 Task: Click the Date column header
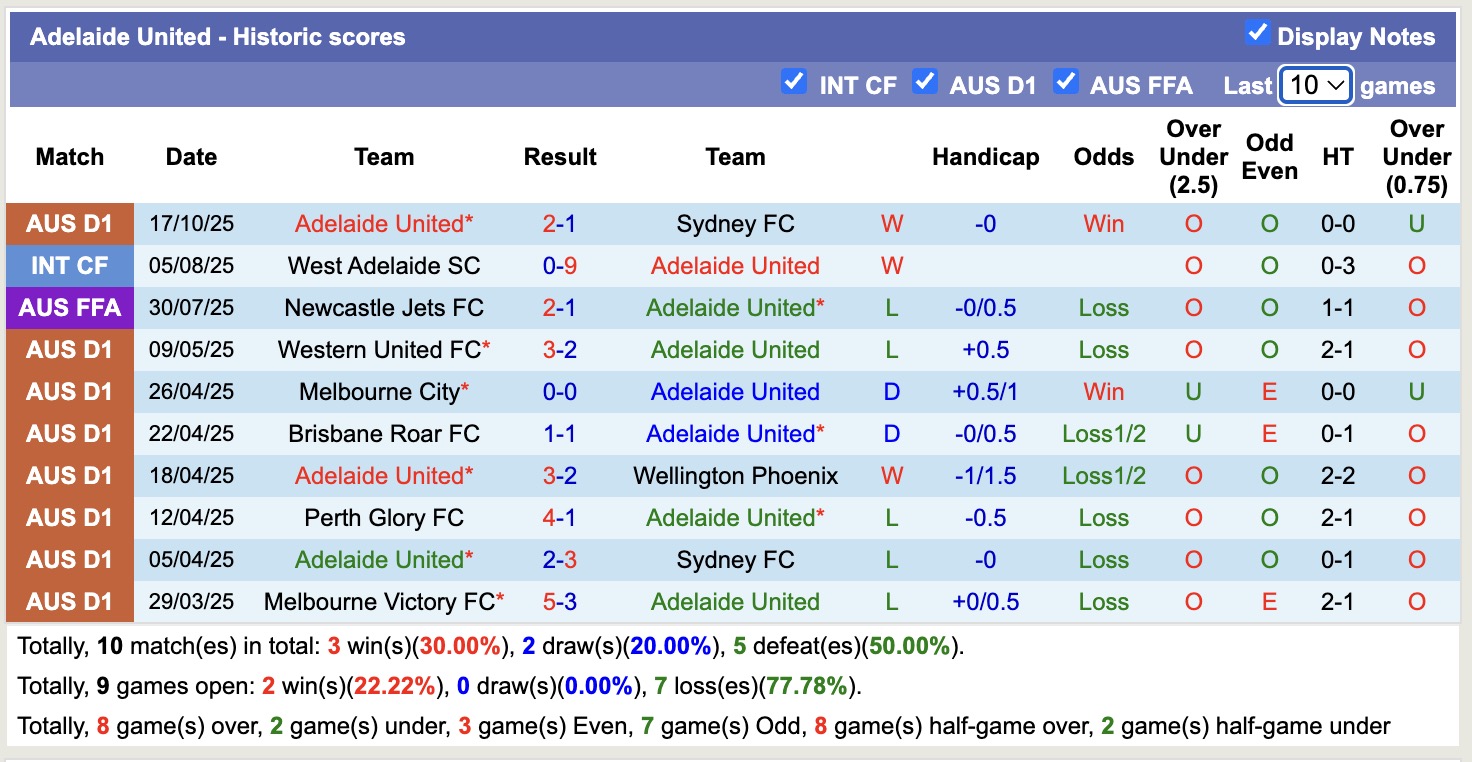point(191,157)
